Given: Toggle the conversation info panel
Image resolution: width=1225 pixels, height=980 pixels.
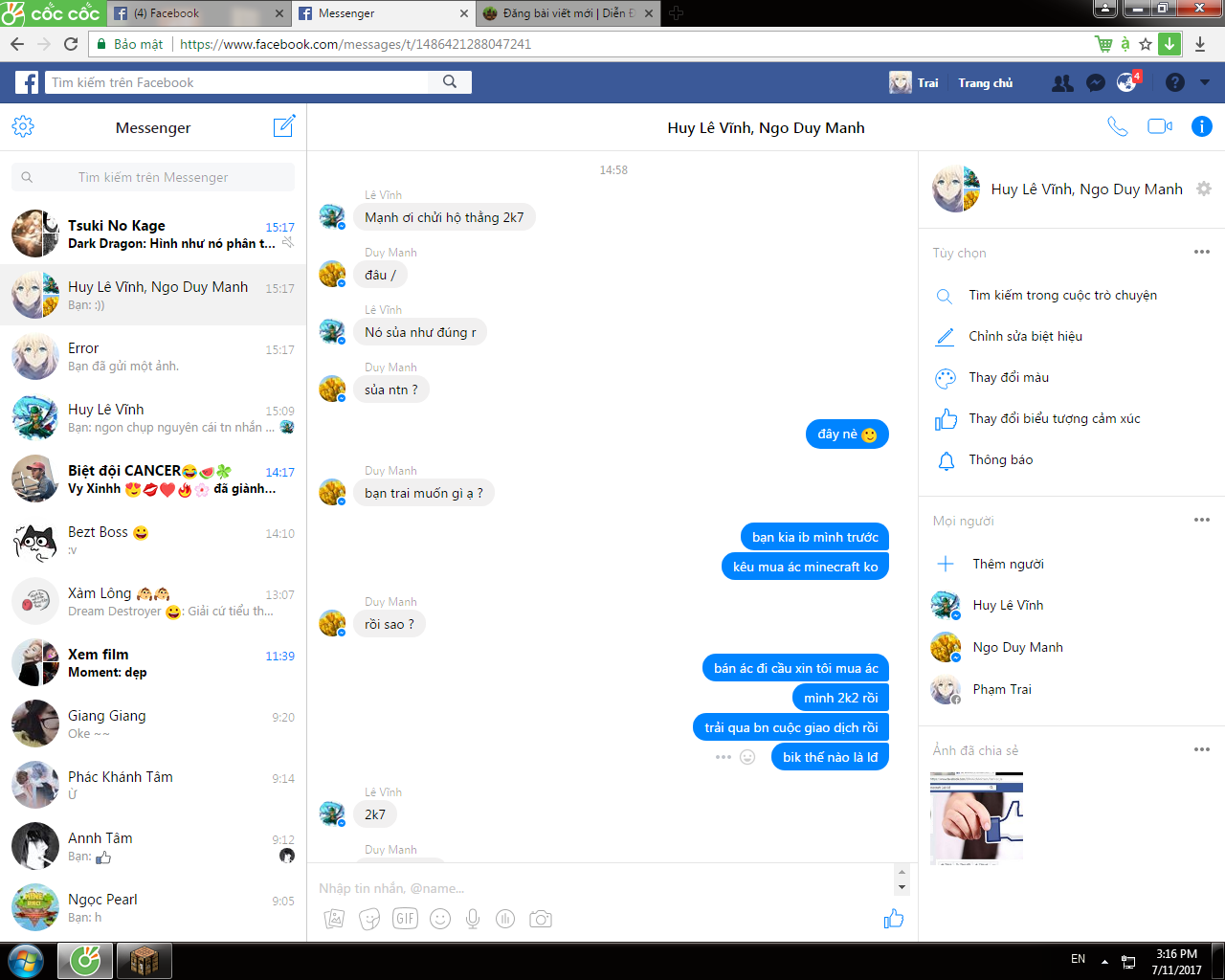Looking at the screenshot, I should [1202, 126].
